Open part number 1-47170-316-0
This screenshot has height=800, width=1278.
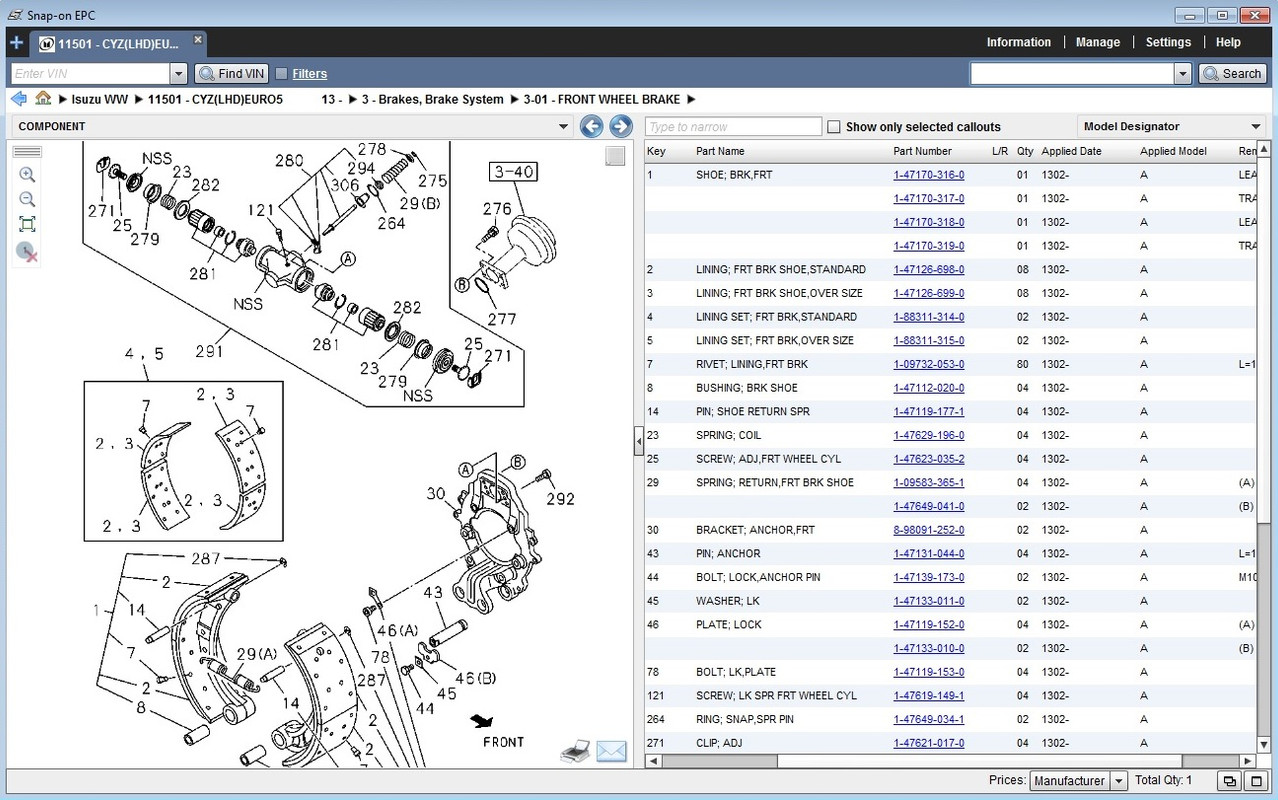tap(929, 175)
